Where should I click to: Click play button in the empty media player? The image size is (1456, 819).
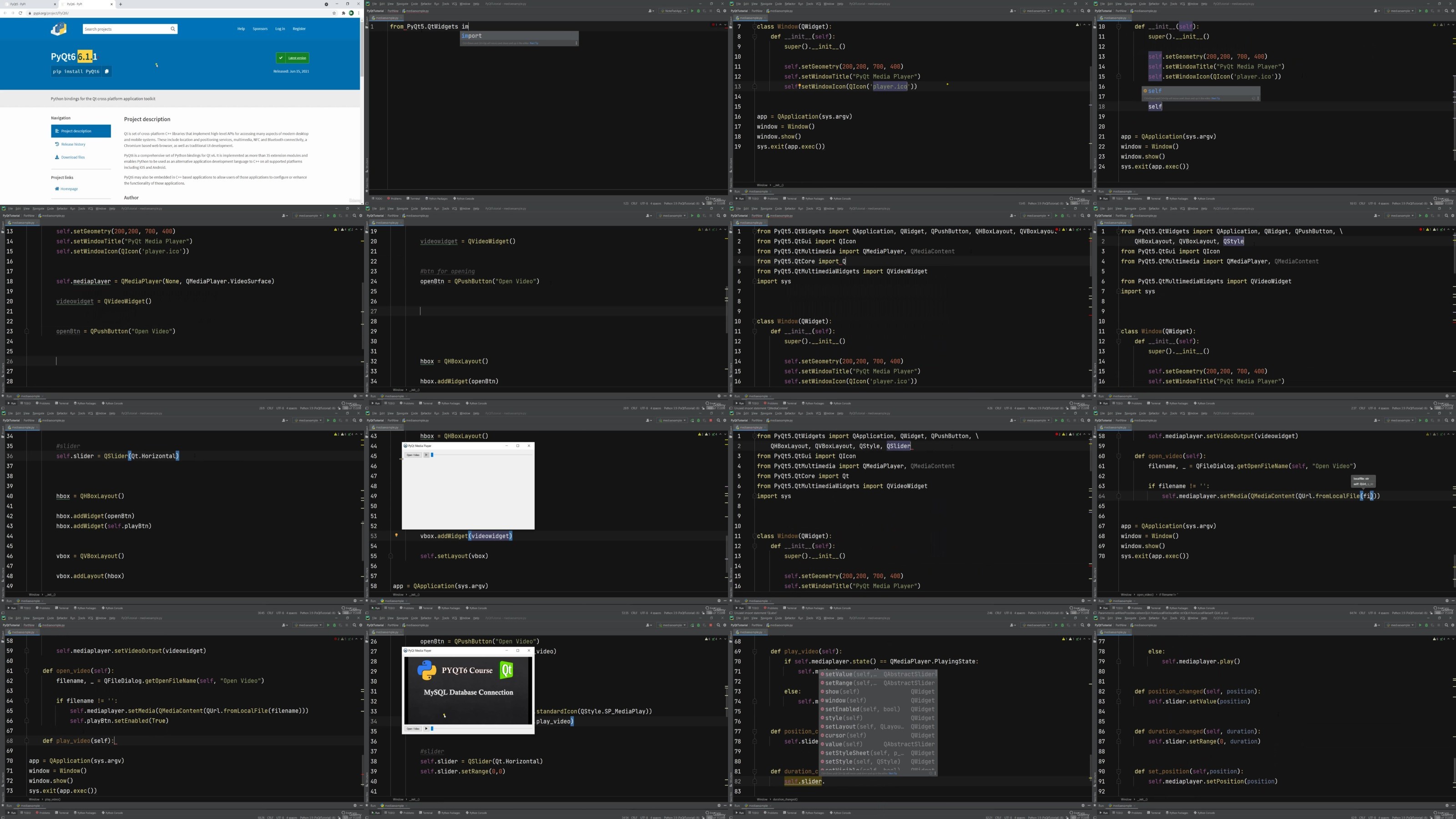click(427, 455)
